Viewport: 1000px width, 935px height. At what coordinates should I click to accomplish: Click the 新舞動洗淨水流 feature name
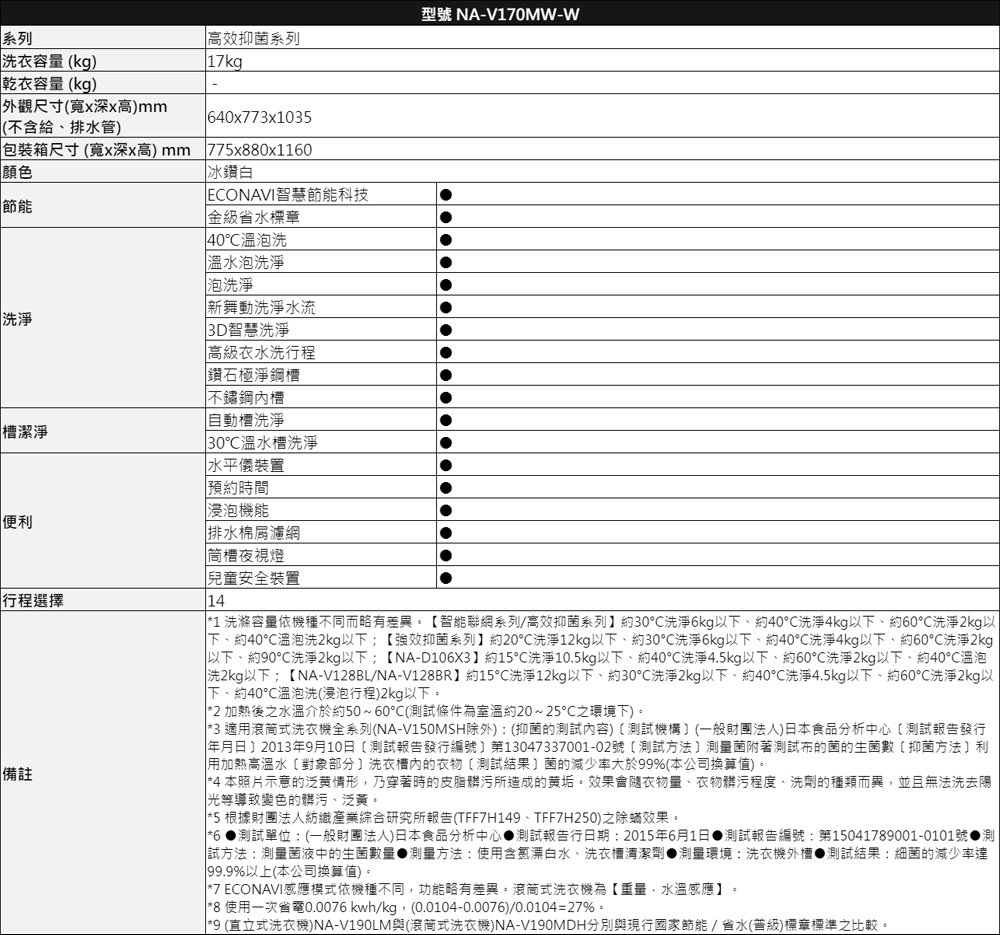(x=260, y=307)
